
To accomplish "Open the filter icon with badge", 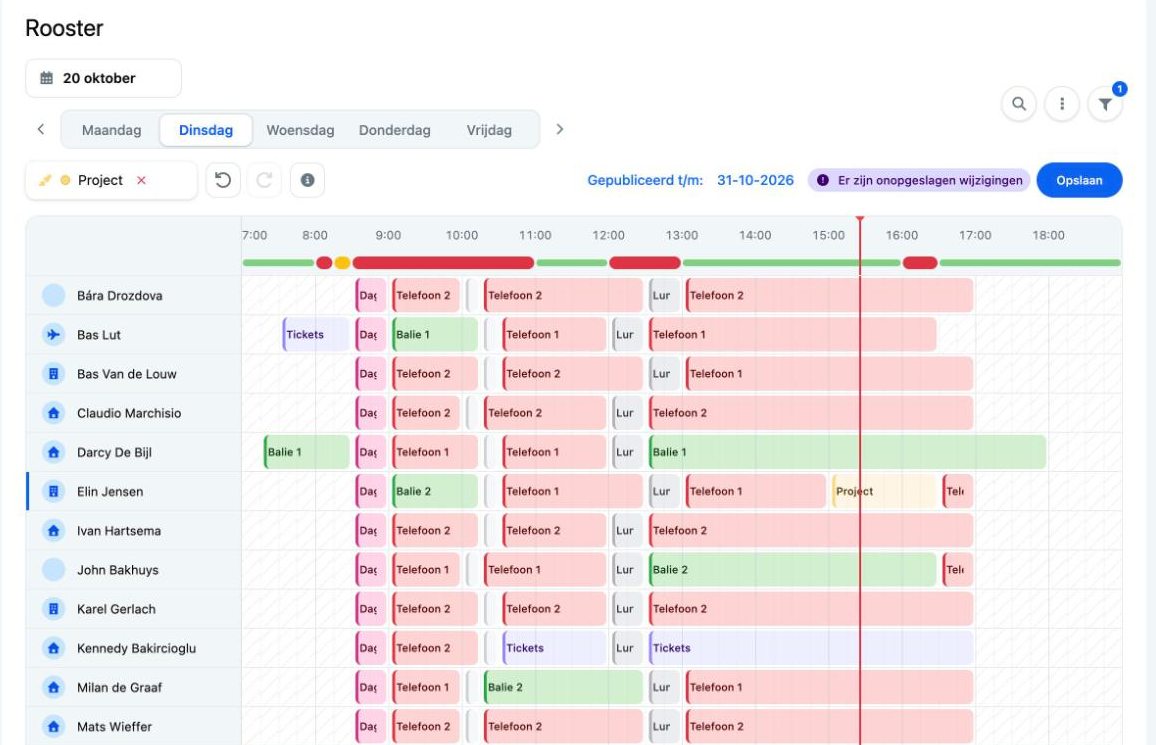I will click(x=1104, y=104).
